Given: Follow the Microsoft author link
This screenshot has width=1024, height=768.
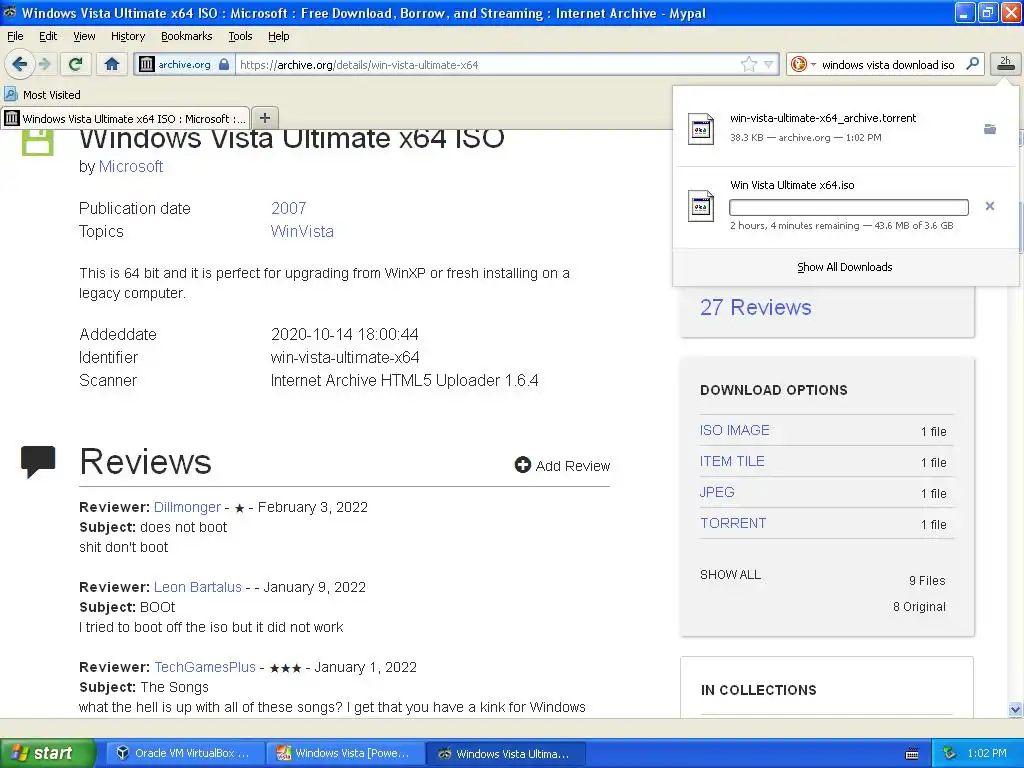Looking at the screenshot, I should point(131,167).
